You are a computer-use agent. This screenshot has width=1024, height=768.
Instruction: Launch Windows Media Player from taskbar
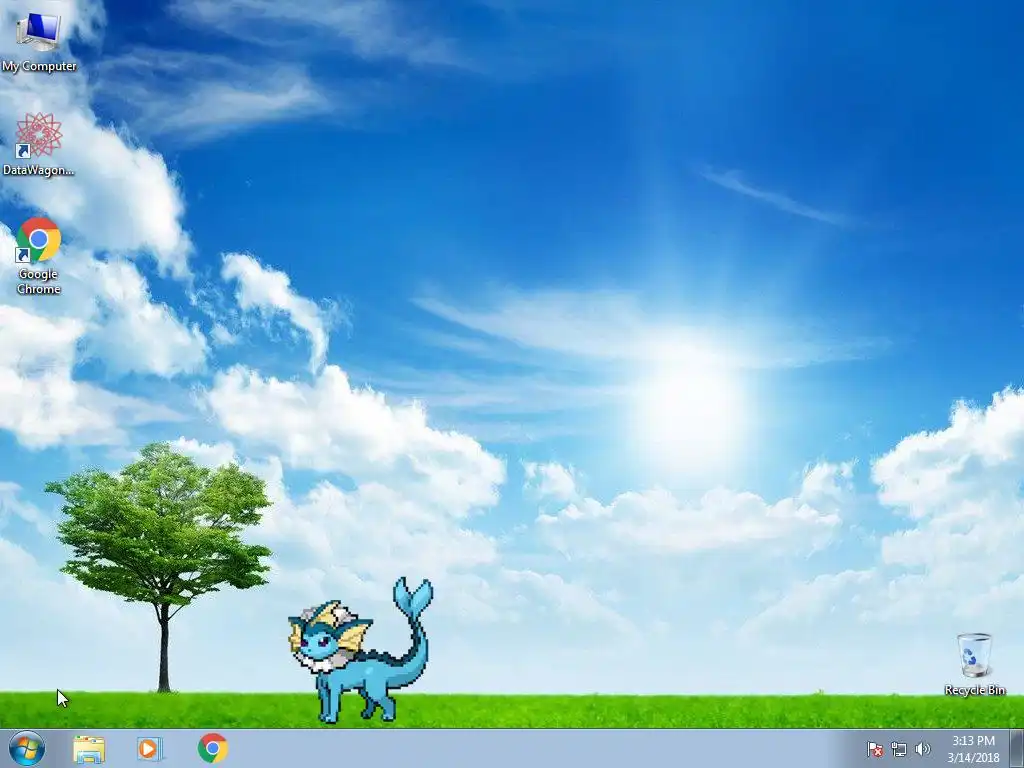pyautogui.click(x=150, y=748)
